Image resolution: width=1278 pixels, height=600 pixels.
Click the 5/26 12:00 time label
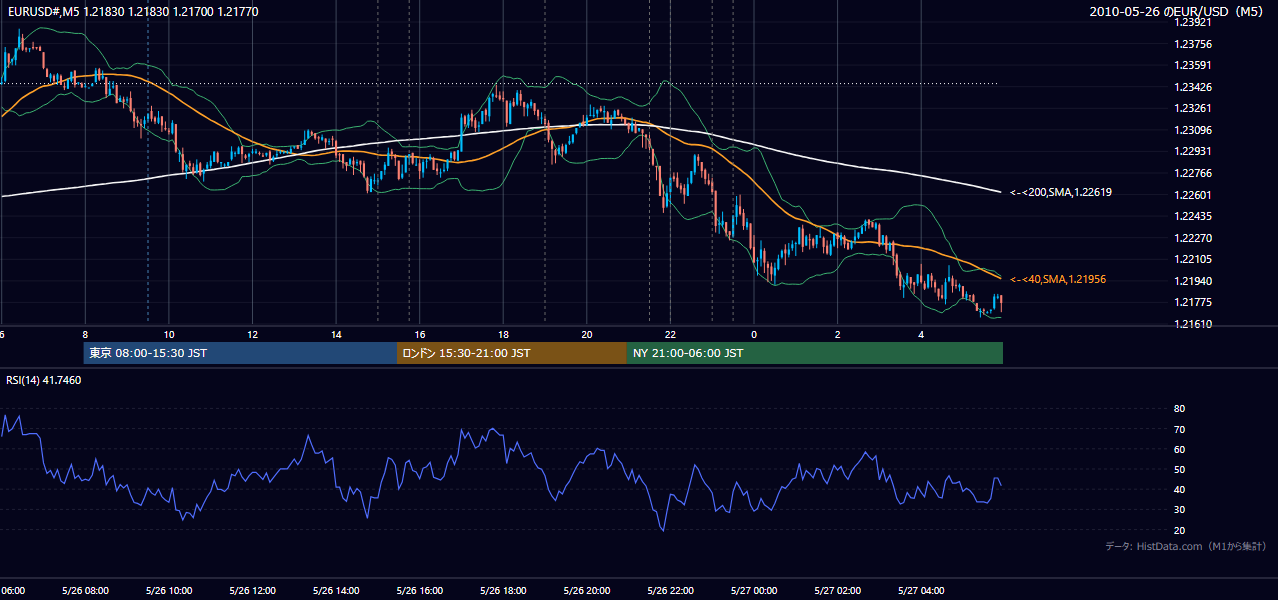click(252, 590)
